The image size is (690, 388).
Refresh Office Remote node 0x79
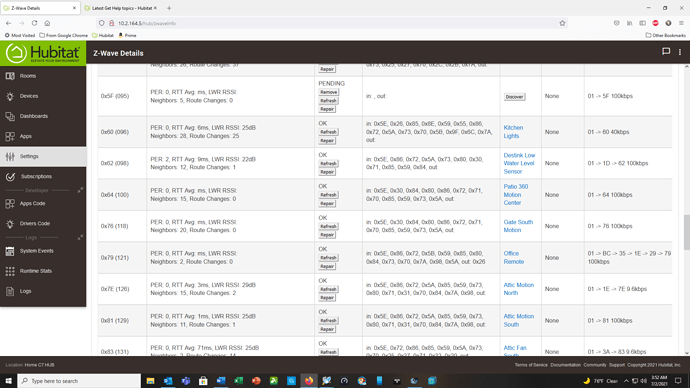(x=328, y=258)
